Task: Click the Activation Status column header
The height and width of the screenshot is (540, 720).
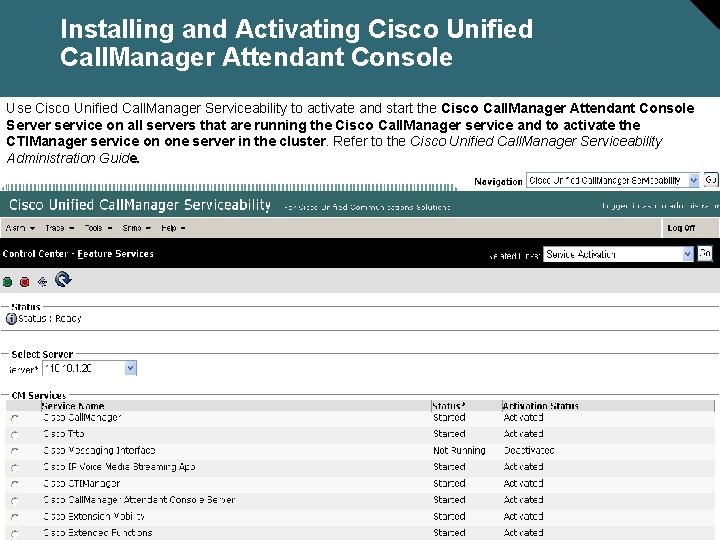Action: click(x=540, y=406)
